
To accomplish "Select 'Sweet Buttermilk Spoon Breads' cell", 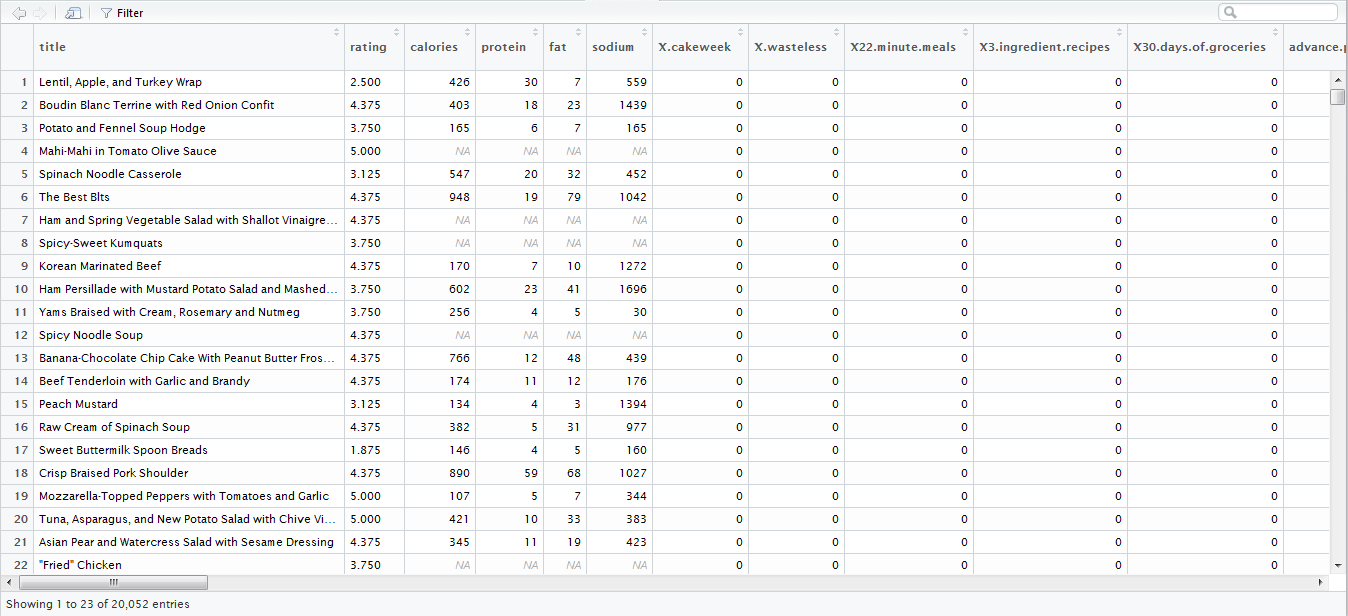I will (189, 450).
